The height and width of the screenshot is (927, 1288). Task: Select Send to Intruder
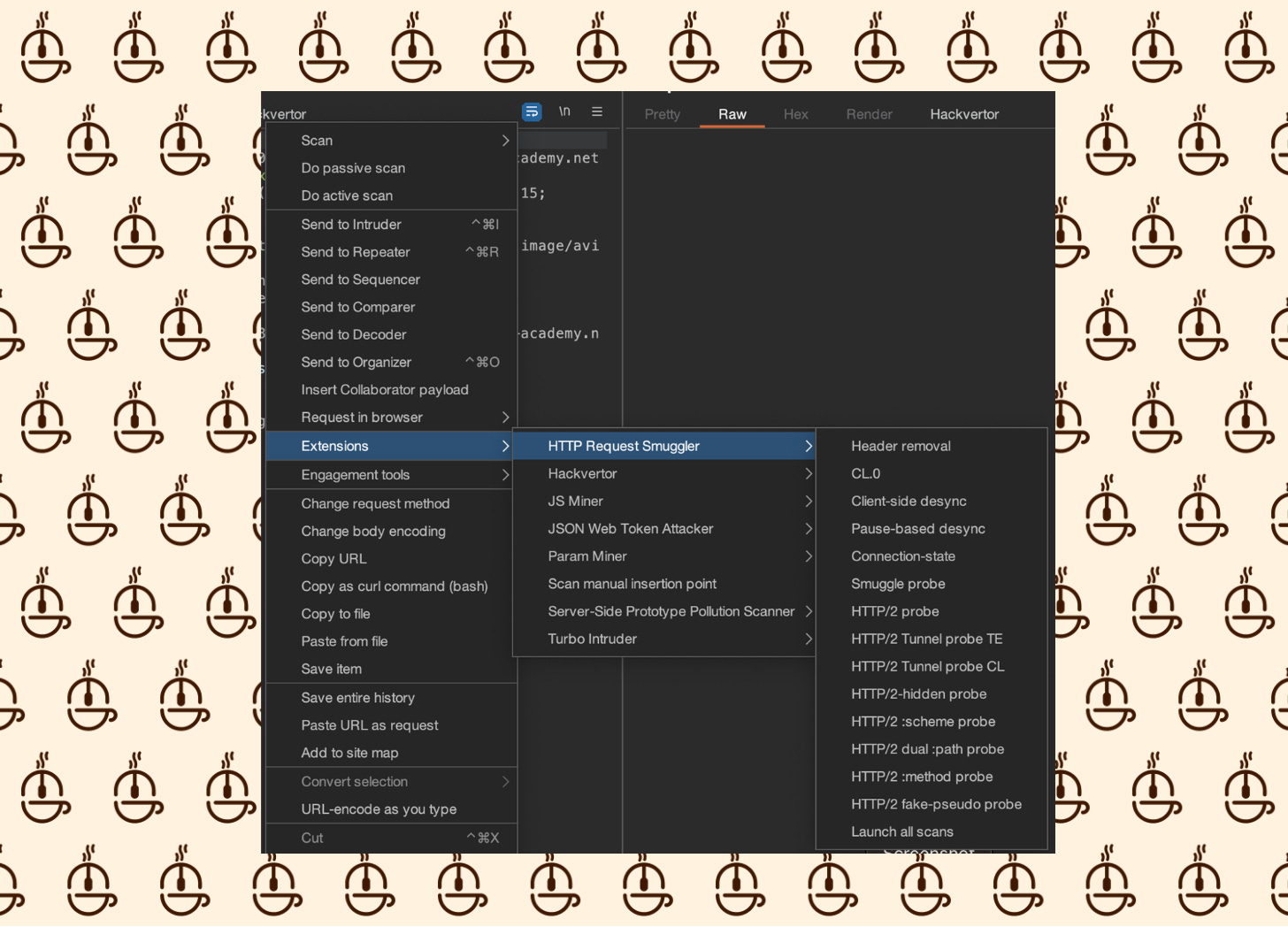pyautogui.click(x=392, y=225)
